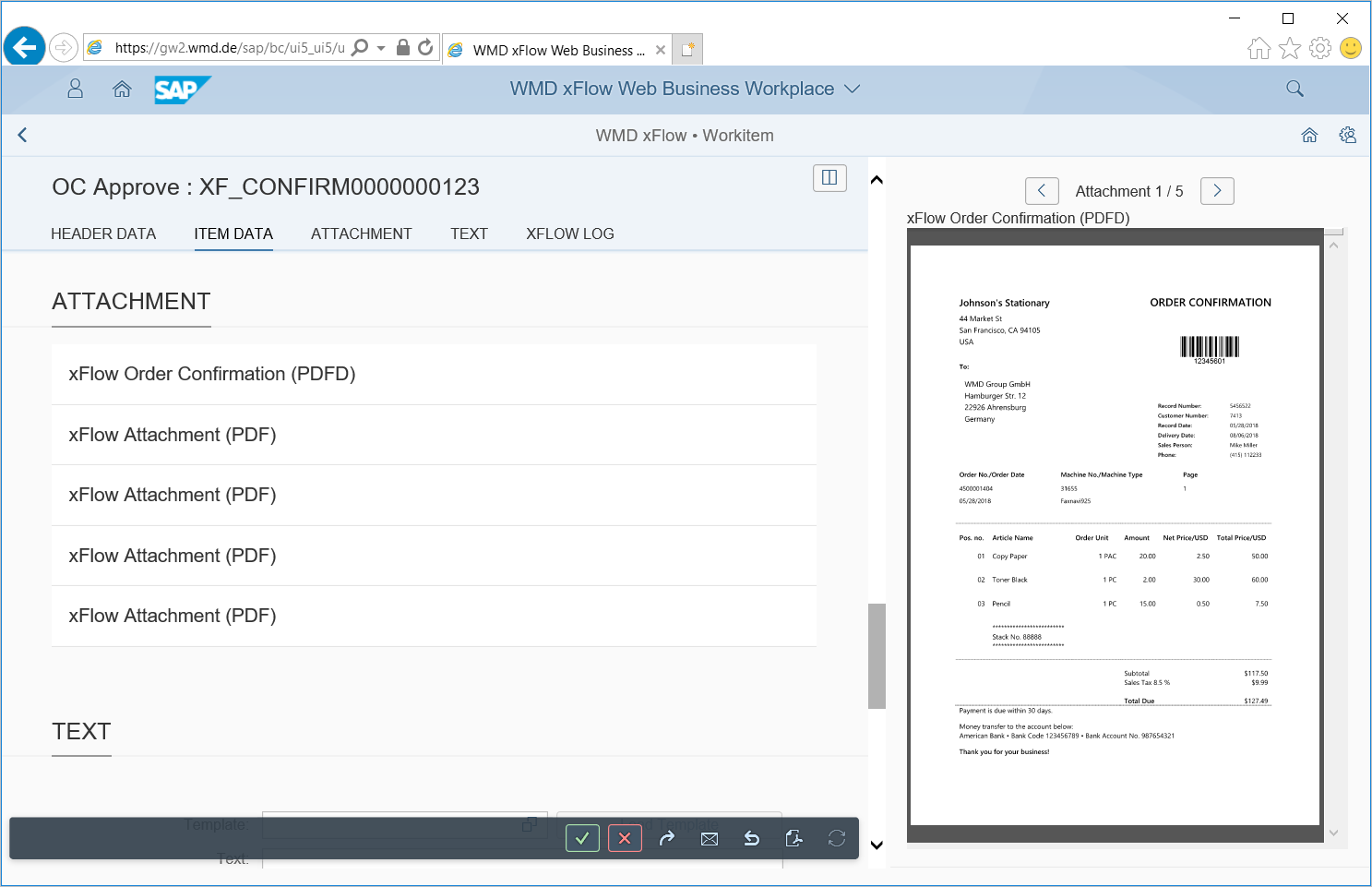The width and height of the screenshot is (1372, 887).
Task: Open search with the magnifier icon
Action: point(1294,89)
